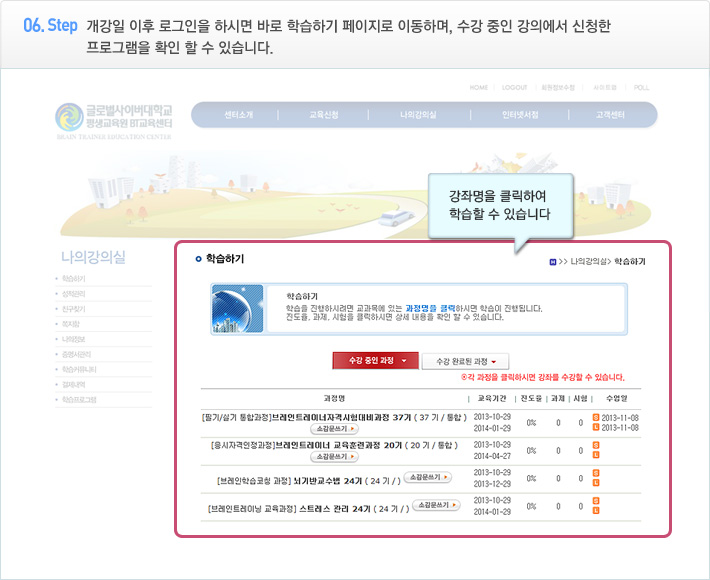Image resolution: width=710 pixels, height=580 pixels.
Task: Select 성적관리 in the sidebar
Action: tap(73, 294)
